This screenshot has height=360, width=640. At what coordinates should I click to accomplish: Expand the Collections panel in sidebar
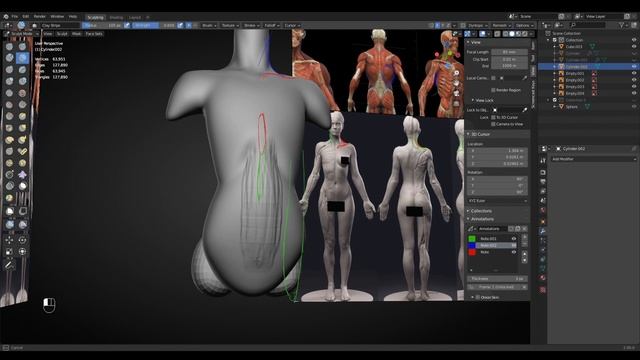481,211
